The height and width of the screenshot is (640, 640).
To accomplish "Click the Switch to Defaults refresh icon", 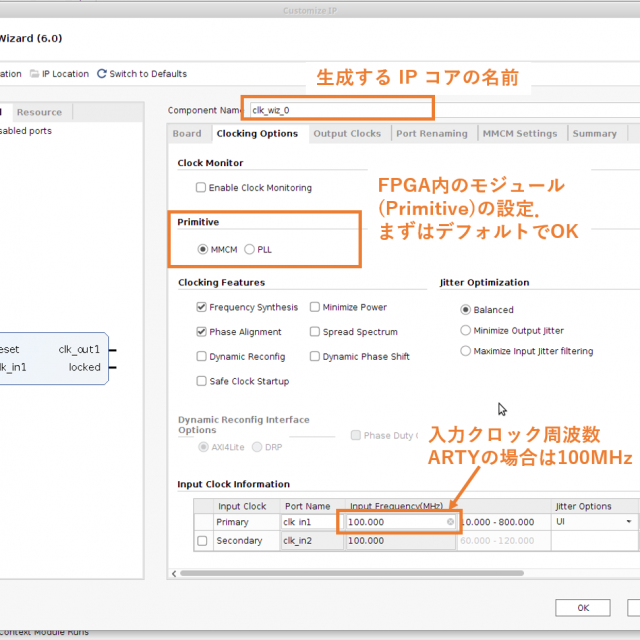I will click(101, 74).
